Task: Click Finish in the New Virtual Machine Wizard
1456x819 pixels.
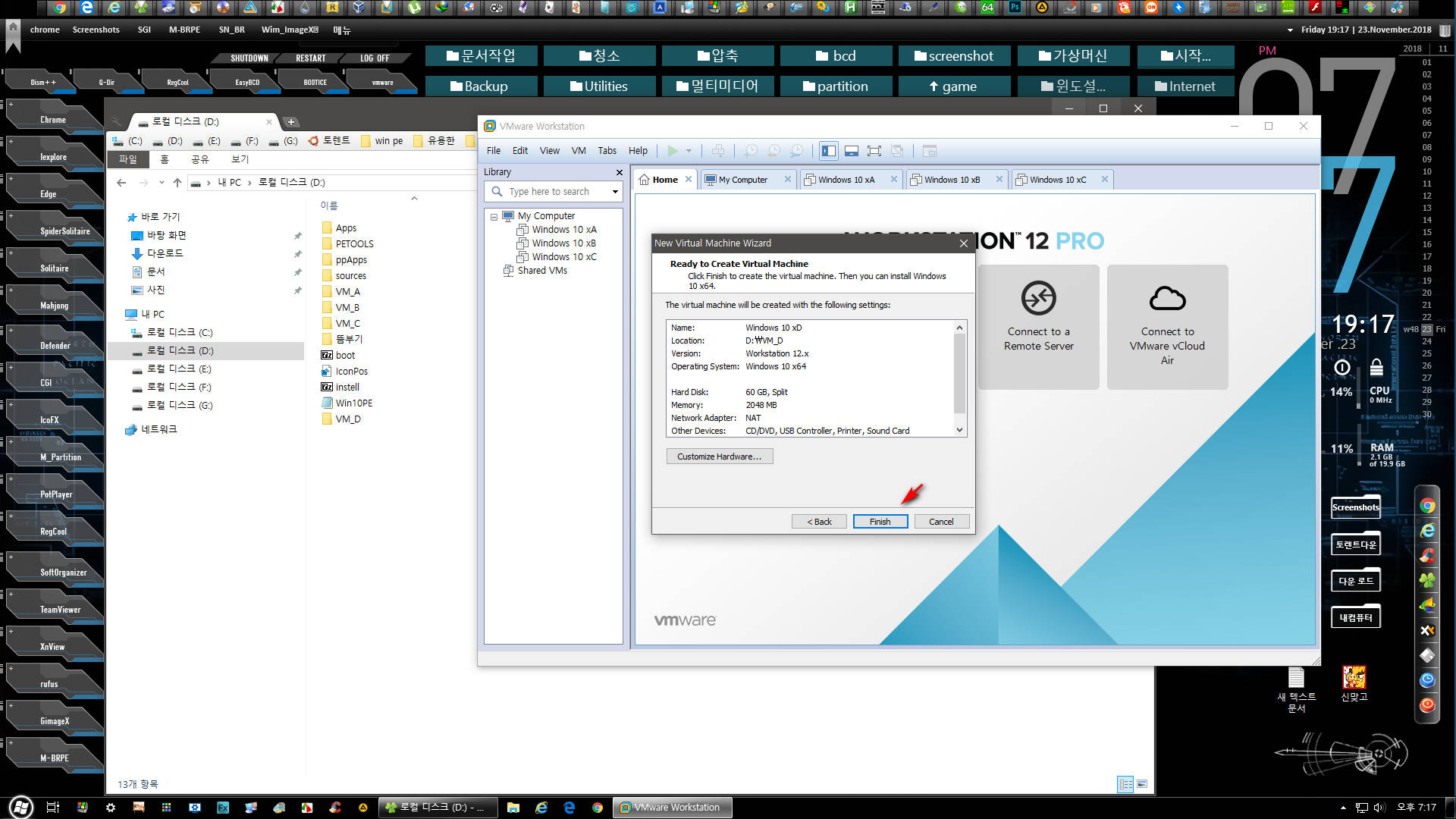Action: coord(880,522)
